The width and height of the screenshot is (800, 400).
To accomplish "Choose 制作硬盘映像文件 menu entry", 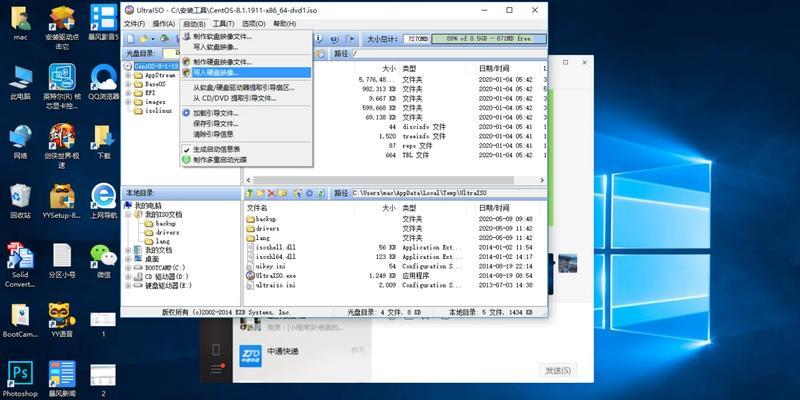I will 246,62.
